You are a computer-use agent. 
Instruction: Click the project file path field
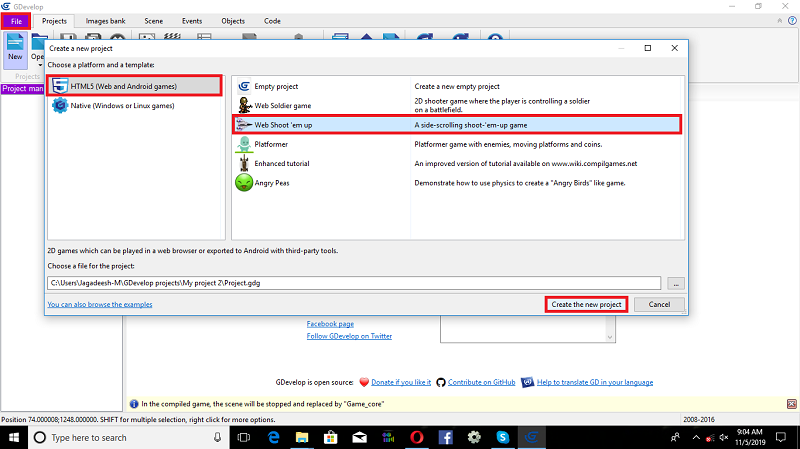pos(354,283)
